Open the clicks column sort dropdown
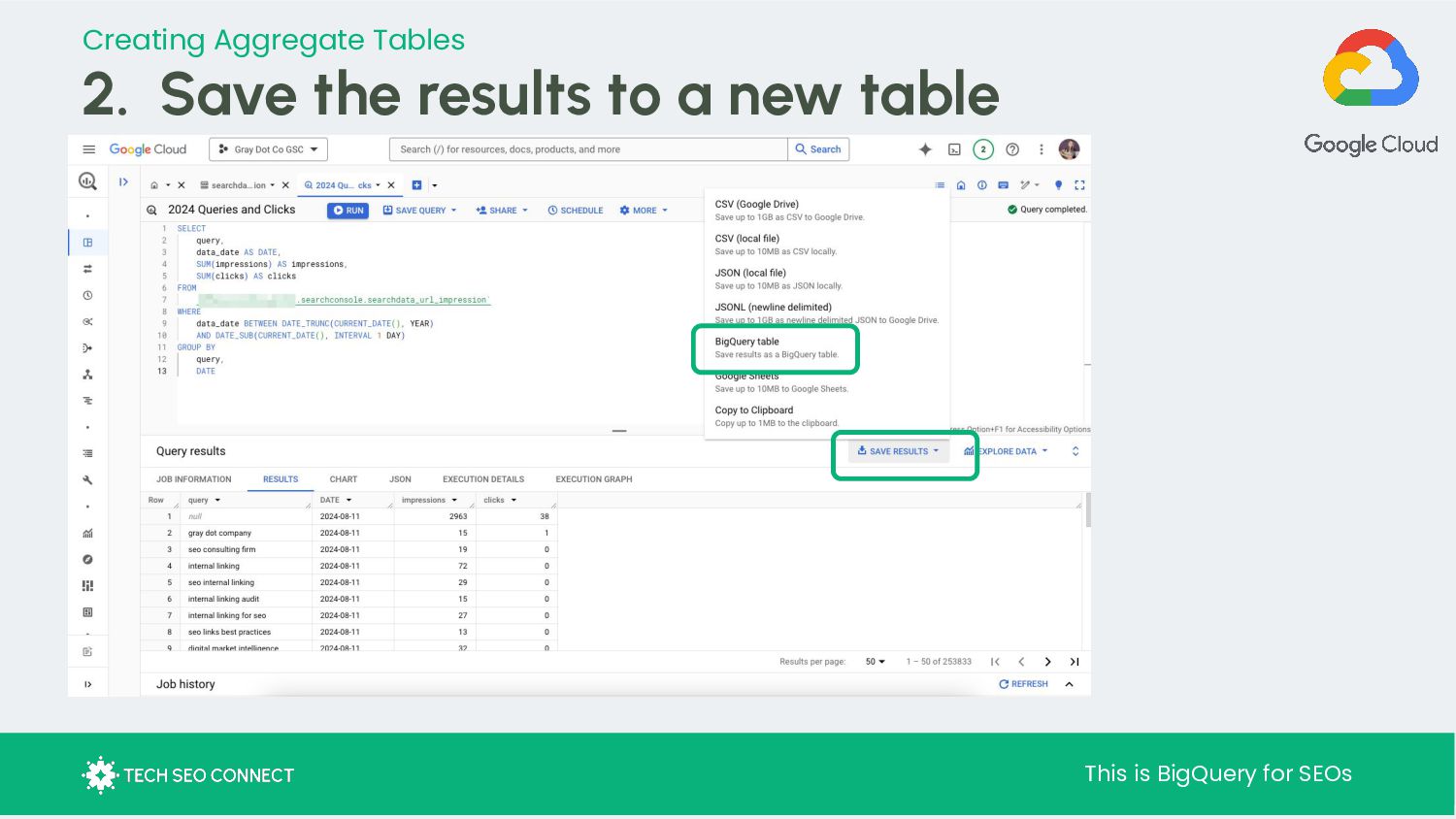The image size is (1456, 819). [x=513, y=501]
